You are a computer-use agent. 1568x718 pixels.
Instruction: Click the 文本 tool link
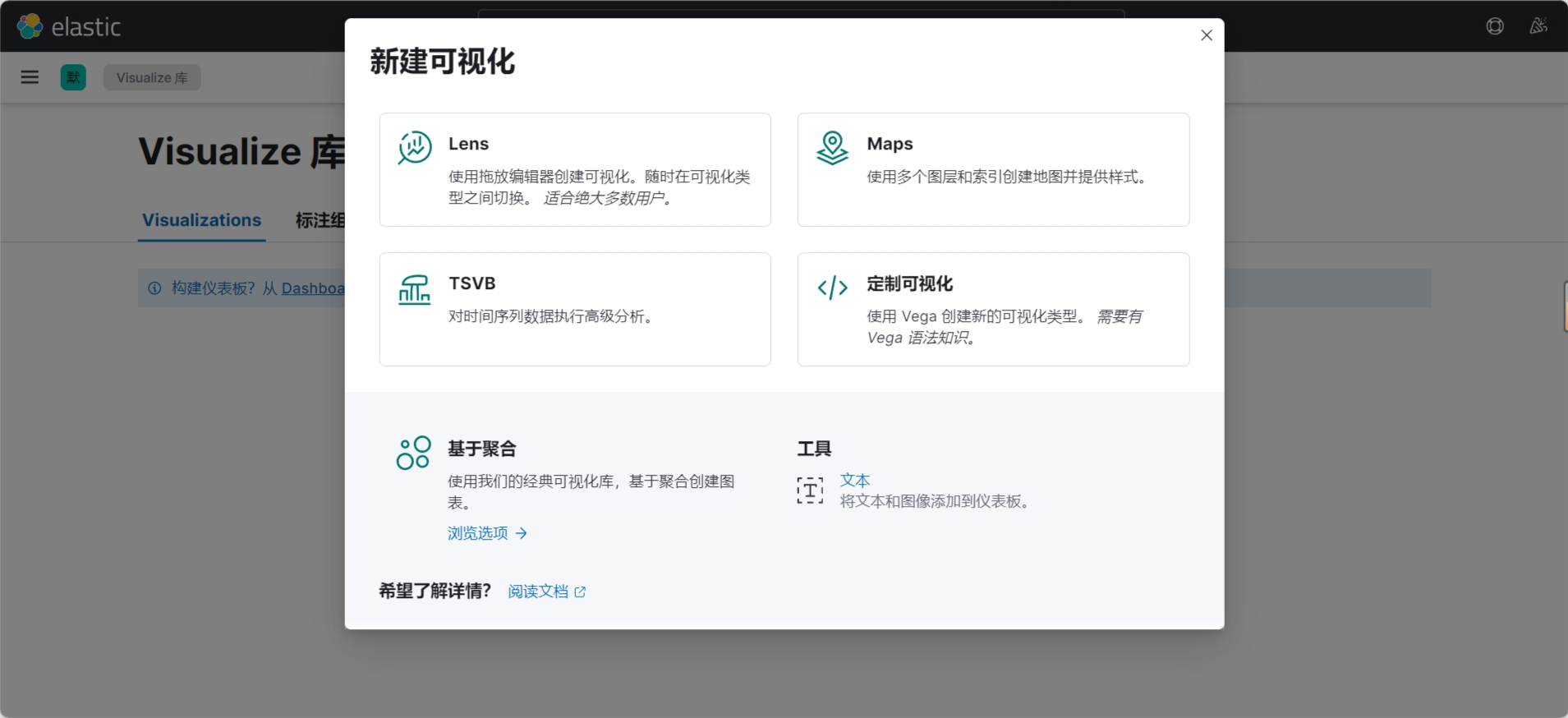(x=854, y=480)
